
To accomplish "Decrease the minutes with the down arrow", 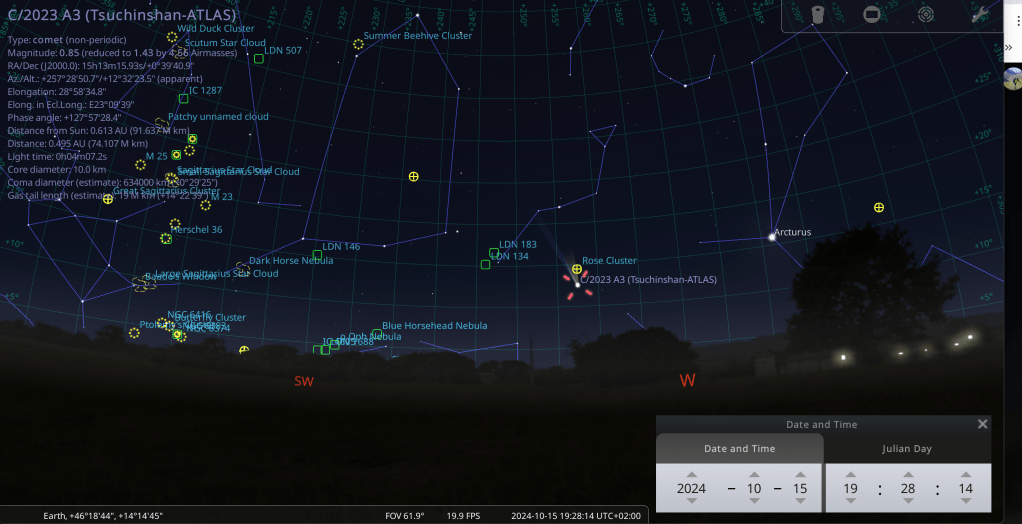I will tap(907, 502).
